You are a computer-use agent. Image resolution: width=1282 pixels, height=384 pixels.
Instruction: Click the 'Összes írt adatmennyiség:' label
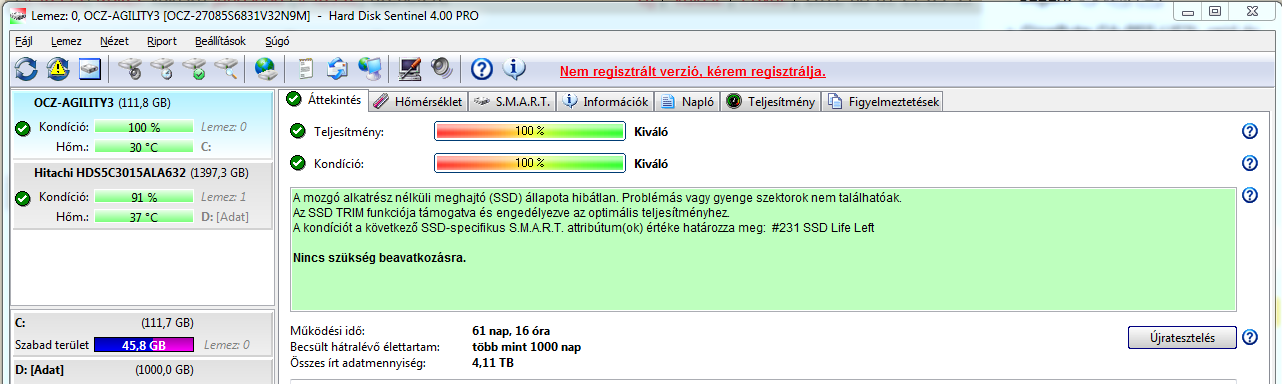pyautogui.click(x=357, y=363)
